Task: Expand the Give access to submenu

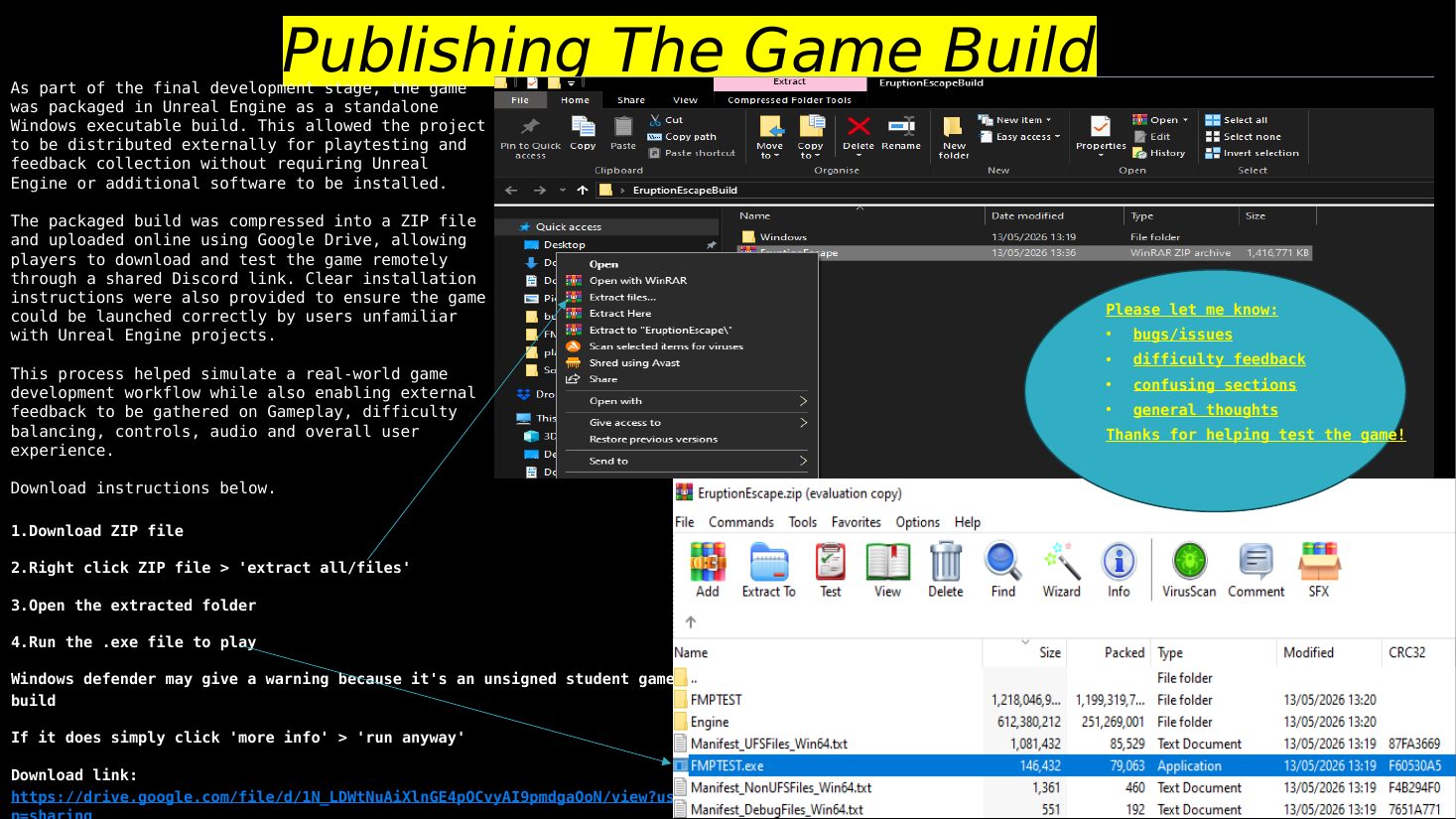Action: [686, 423]
